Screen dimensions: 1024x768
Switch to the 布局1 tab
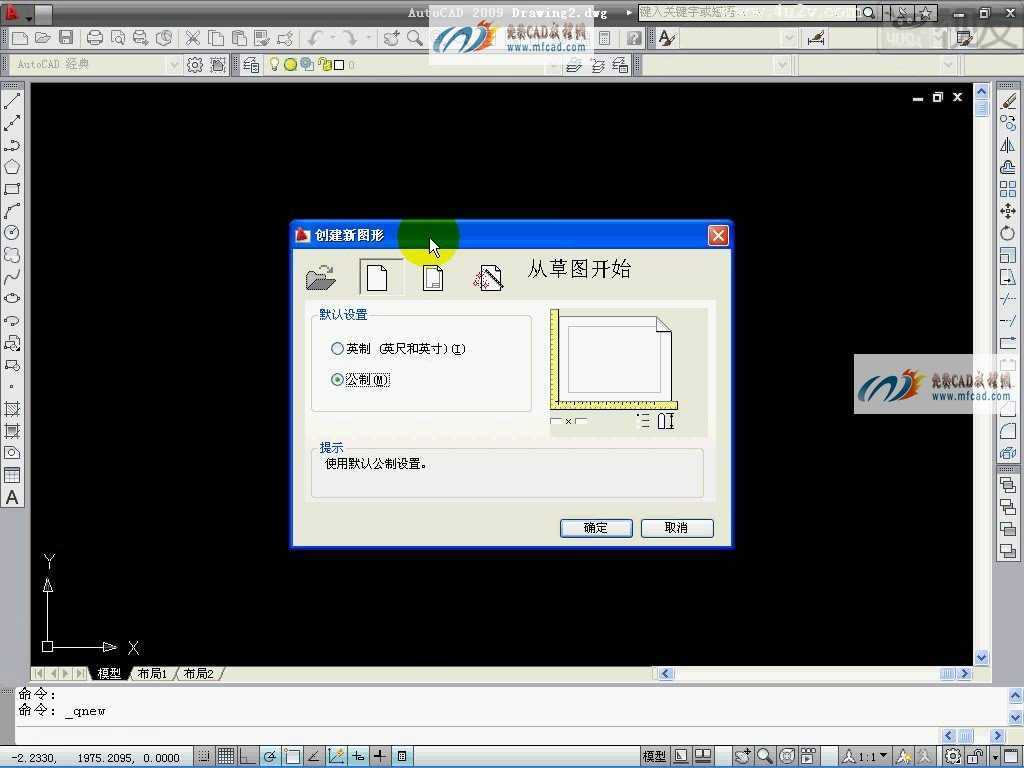[x=153, y=673]
